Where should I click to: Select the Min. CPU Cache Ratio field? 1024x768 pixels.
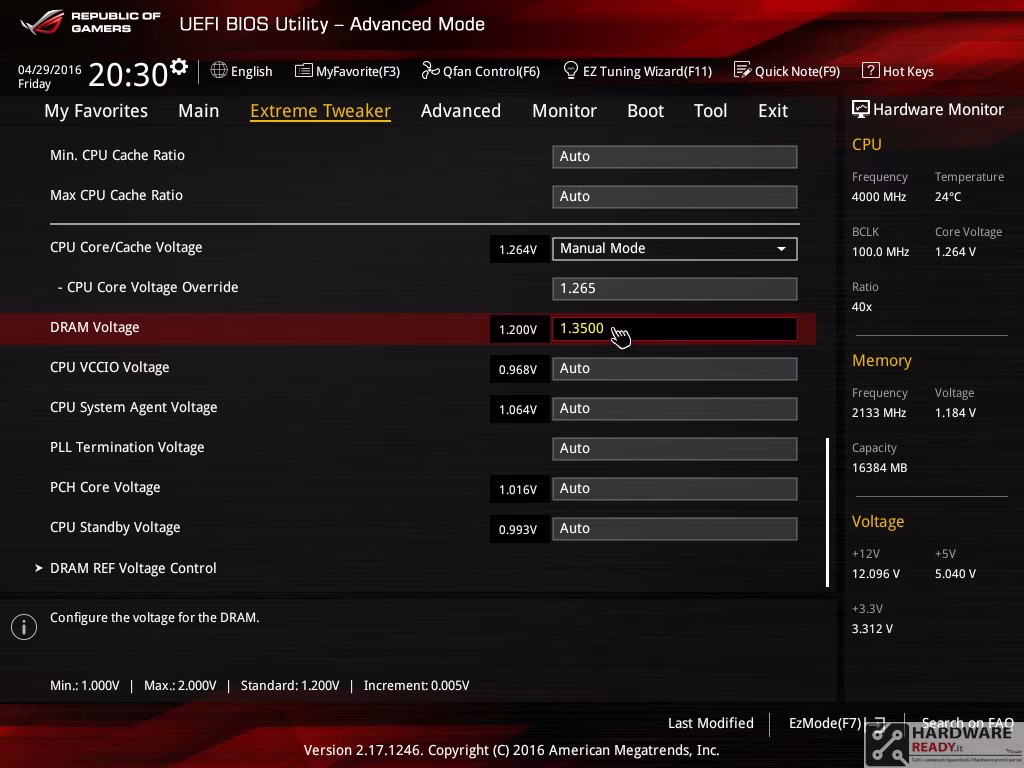point(675,157)
